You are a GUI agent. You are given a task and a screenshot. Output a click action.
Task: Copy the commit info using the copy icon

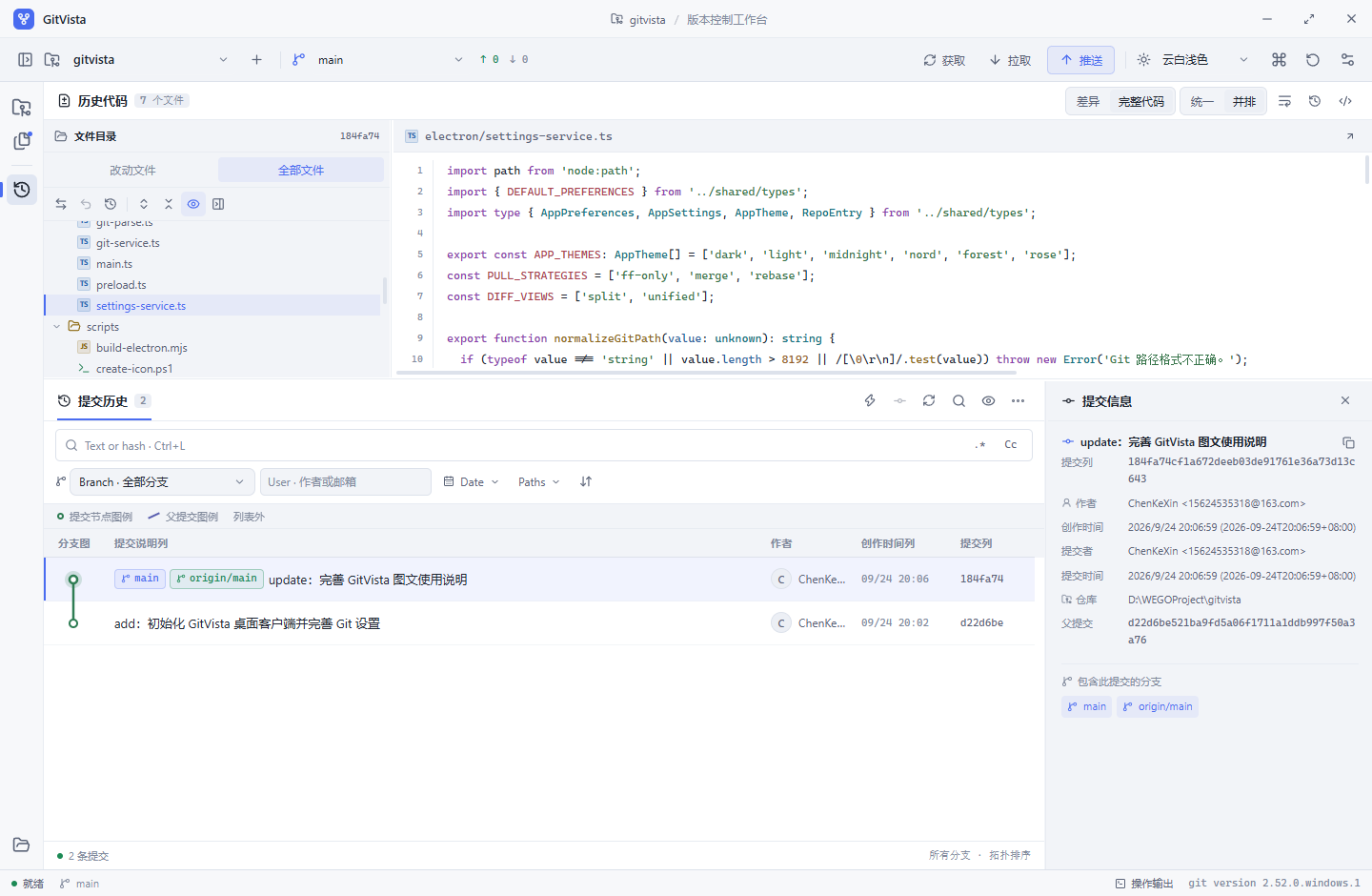(x=1348, y=442)
